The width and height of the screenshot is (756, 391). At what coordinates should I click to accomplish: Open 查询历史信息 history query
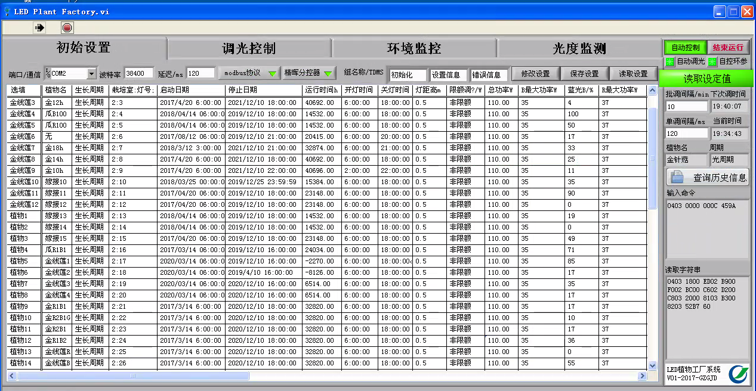pos(707,177)
